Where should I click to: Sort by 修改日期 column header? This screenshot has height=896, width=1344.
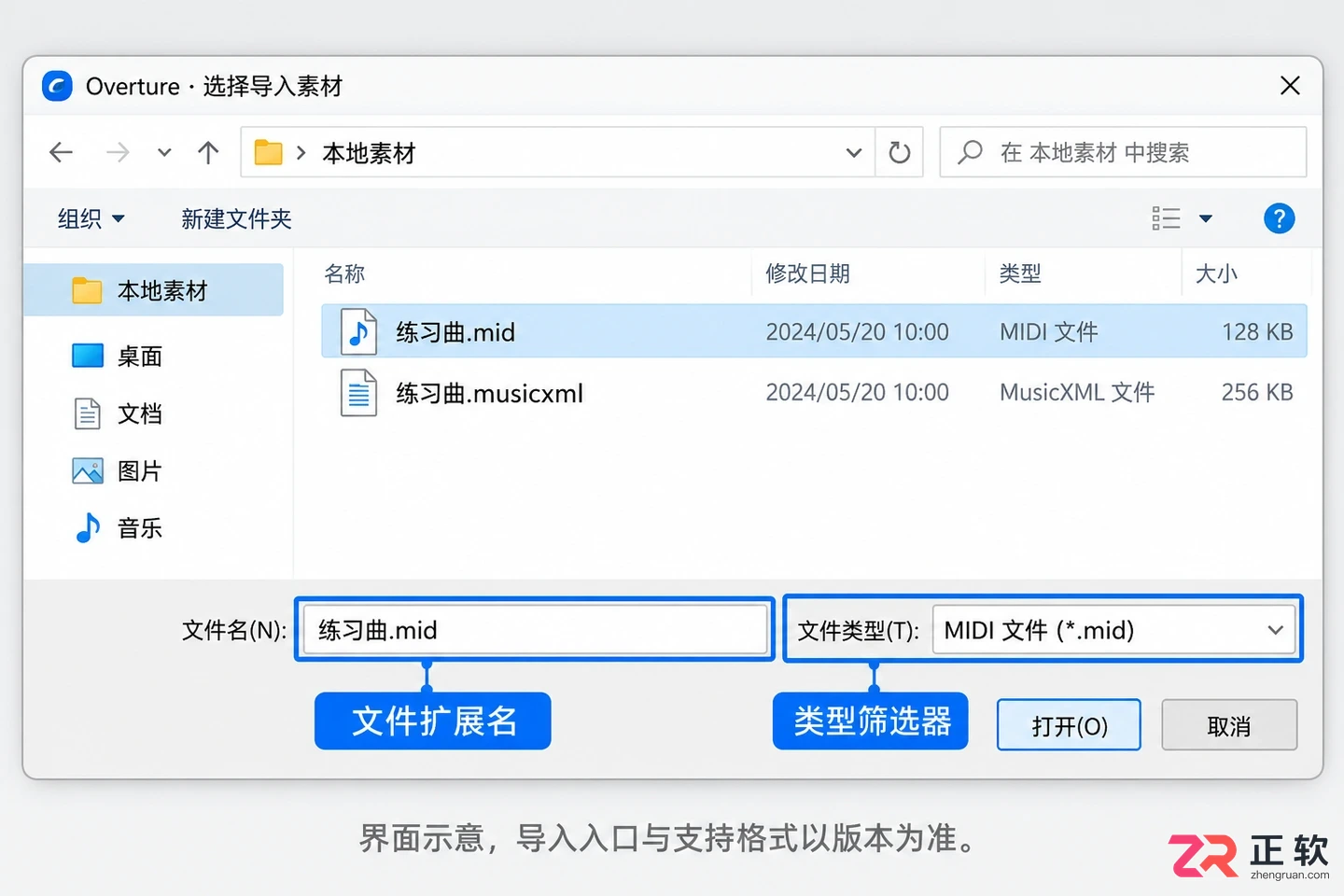(x=807, y=273)
